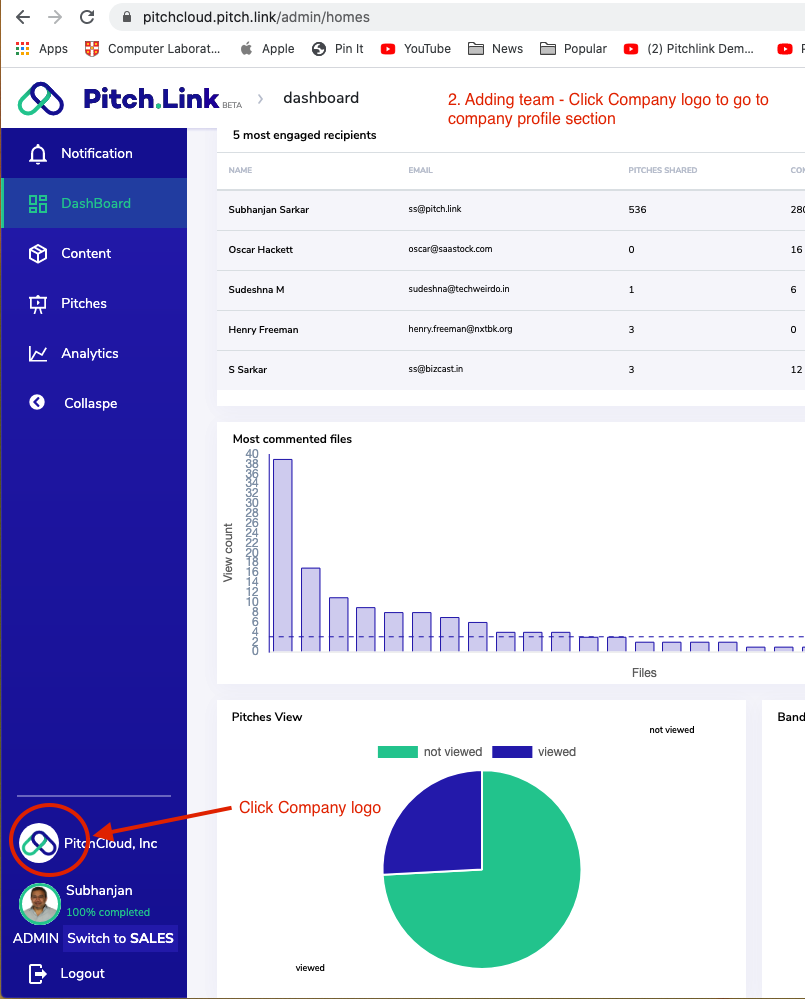Click the breadcrumb chevron before dashboard
The width and height of the screenshot is (805, 999).
pyautogui.click(x=260, y=99)
